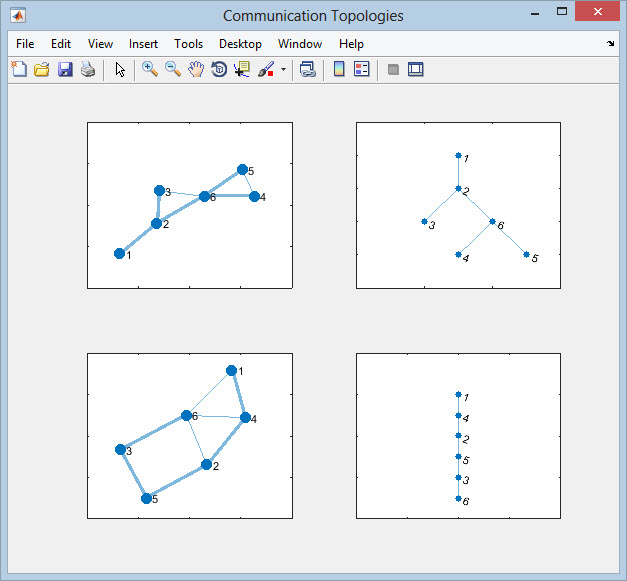This screenshot has height=581, width=627.
Task: Select the Zoom In magnifier tool
Action: (x=150, y=69)
